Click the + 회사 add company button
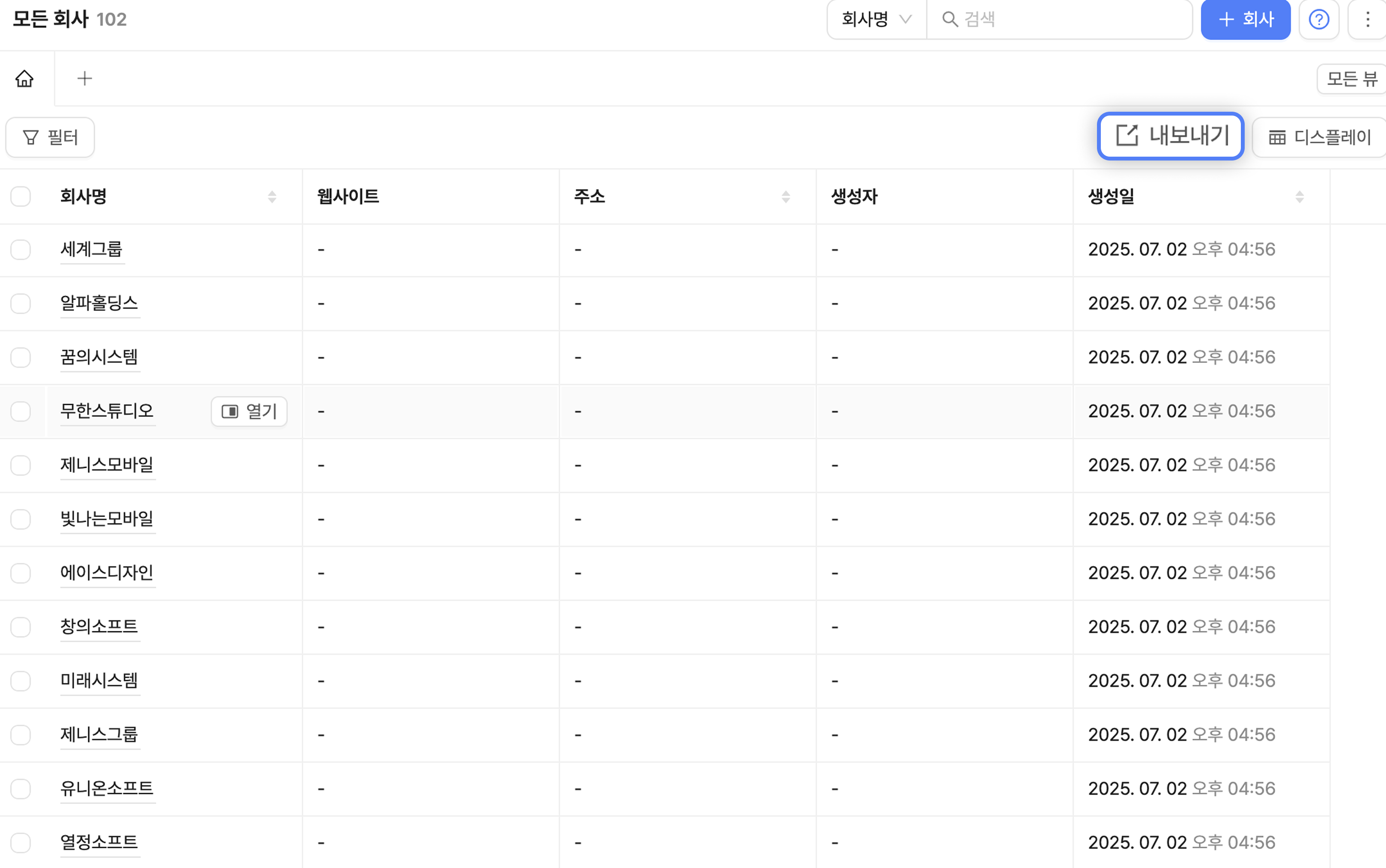The image size is (1386, 868). click(1245, 20)
